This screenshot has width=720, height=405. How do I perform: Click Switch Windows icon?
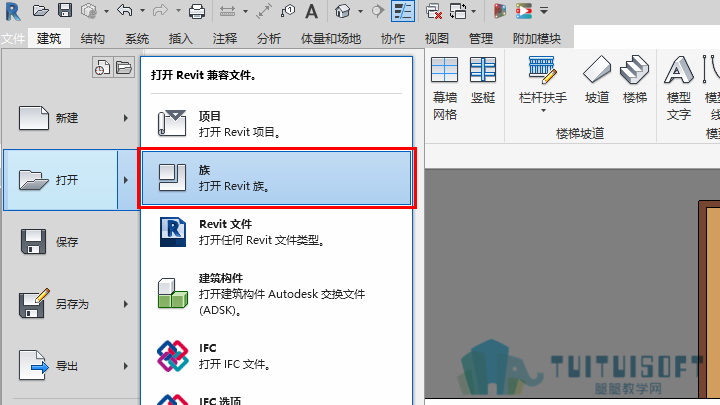458,11
